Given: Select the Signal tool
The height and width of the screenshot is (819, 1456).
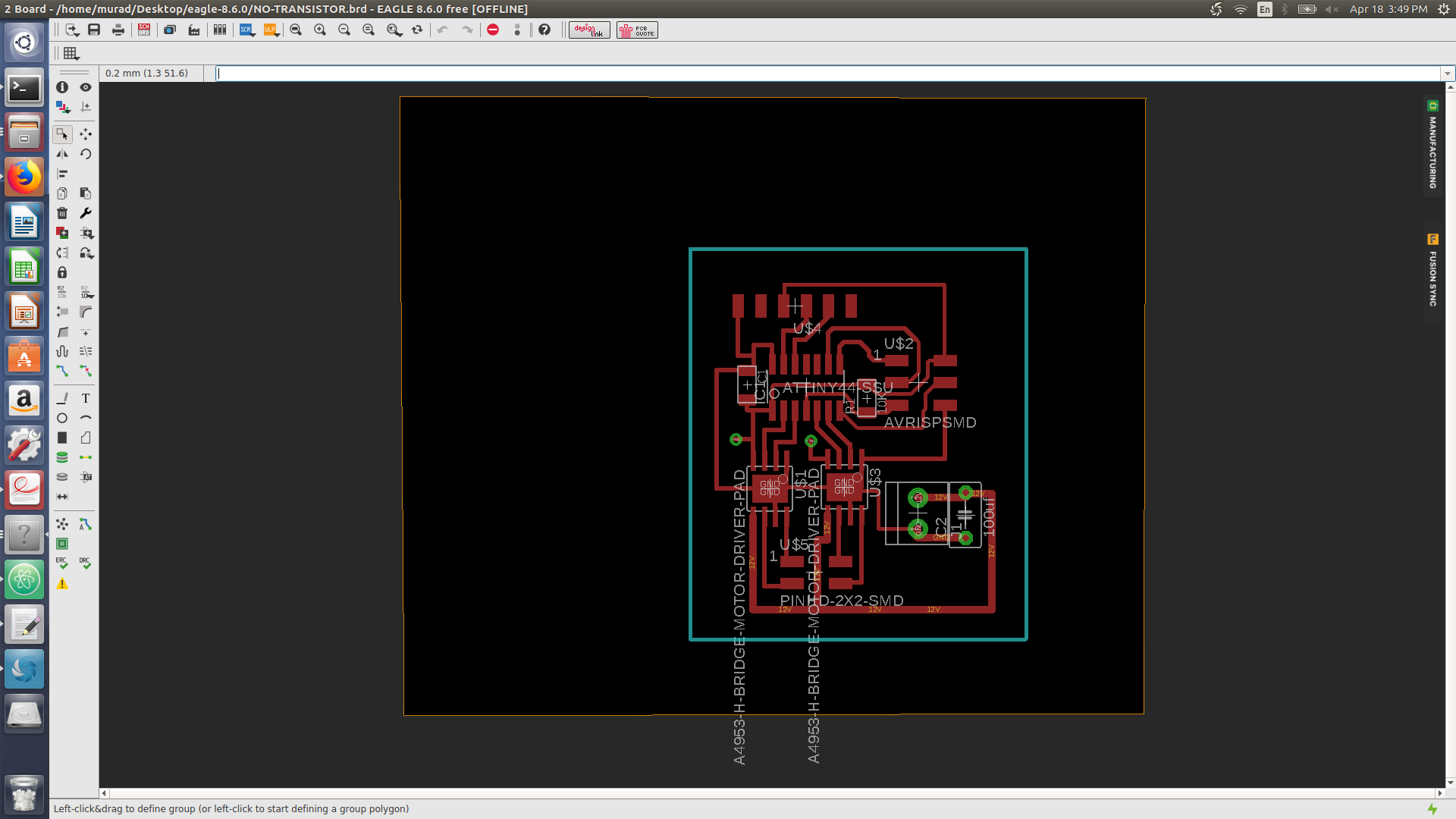Looking at the screenshot, I should tap(86, 457).
